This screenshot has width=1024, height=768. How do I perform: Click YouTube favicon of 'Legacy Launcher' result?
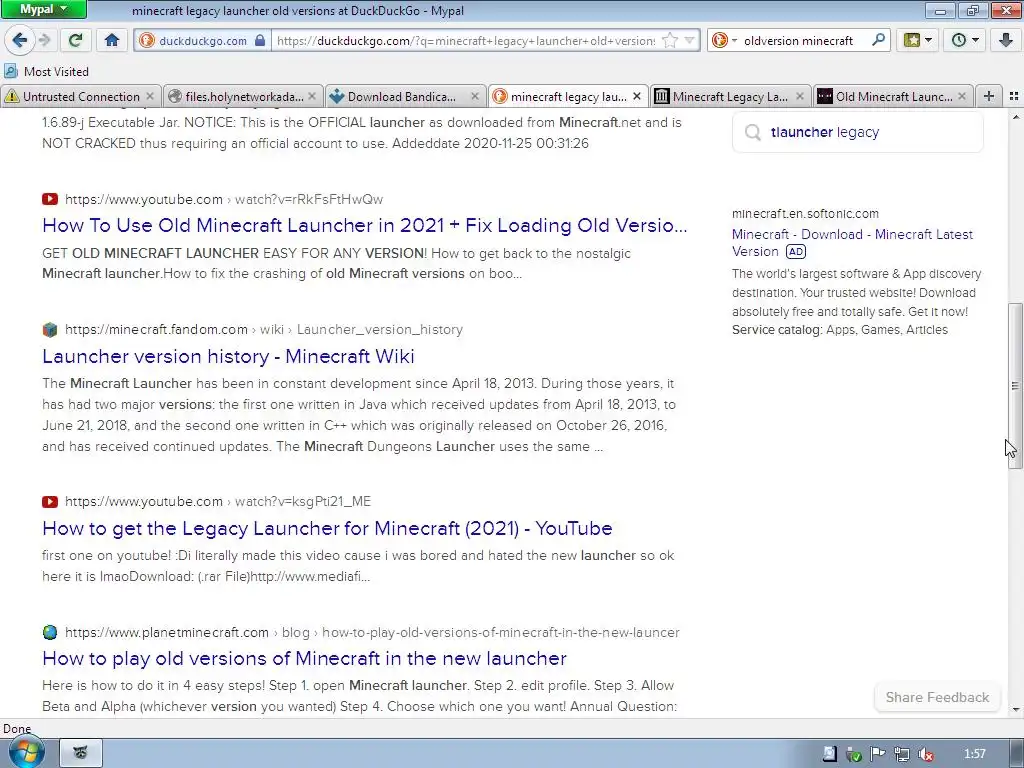coord(50,502)
